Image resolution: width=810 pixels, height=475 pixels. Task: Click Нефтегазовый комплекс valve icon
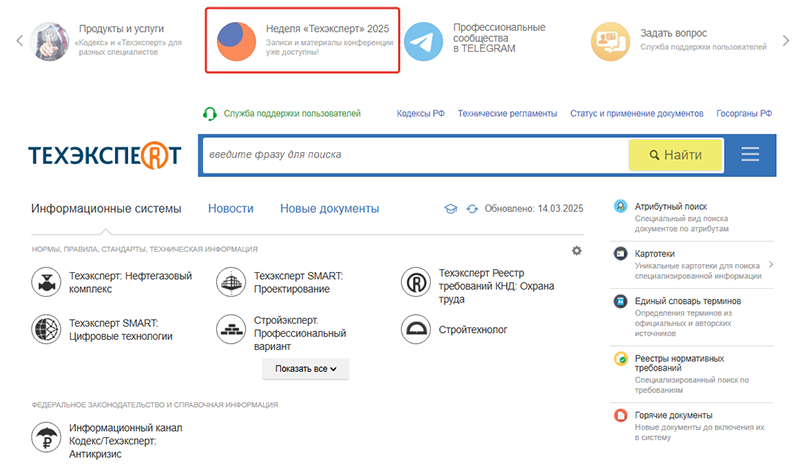pos(46,282)
